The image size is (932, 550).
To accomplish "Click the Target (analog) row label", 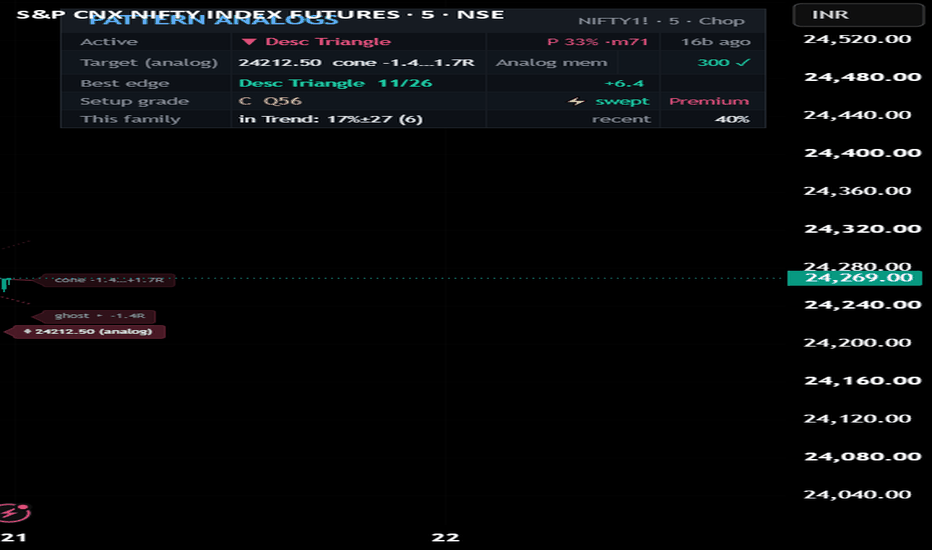I will click(x=149, y=62).
